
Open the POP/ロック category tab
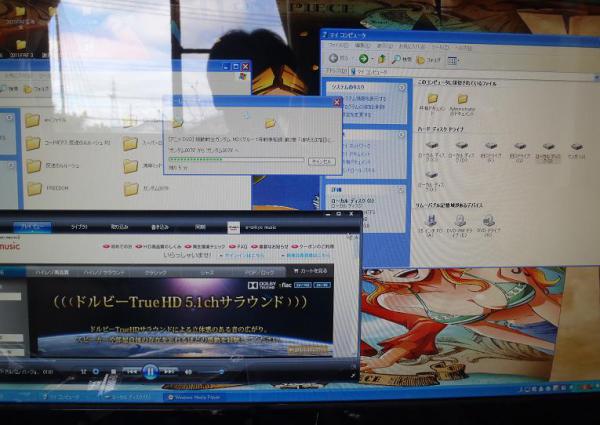(259, 273)
